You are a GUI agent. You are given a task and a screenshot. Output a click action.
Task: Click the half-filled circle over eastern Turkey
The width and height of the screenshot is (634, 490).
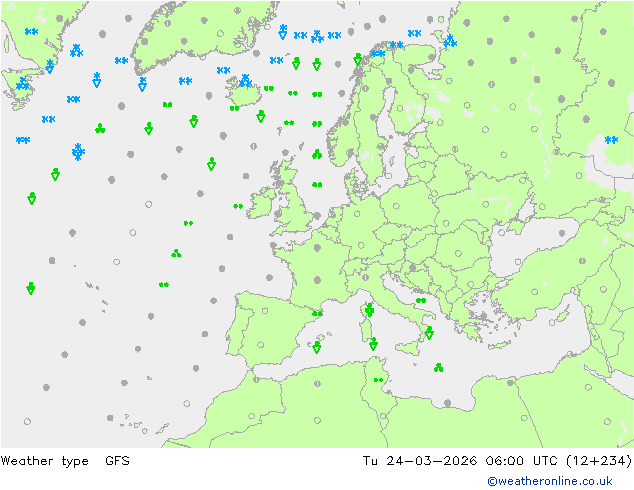pyautogui.click(x=582, y=261)
